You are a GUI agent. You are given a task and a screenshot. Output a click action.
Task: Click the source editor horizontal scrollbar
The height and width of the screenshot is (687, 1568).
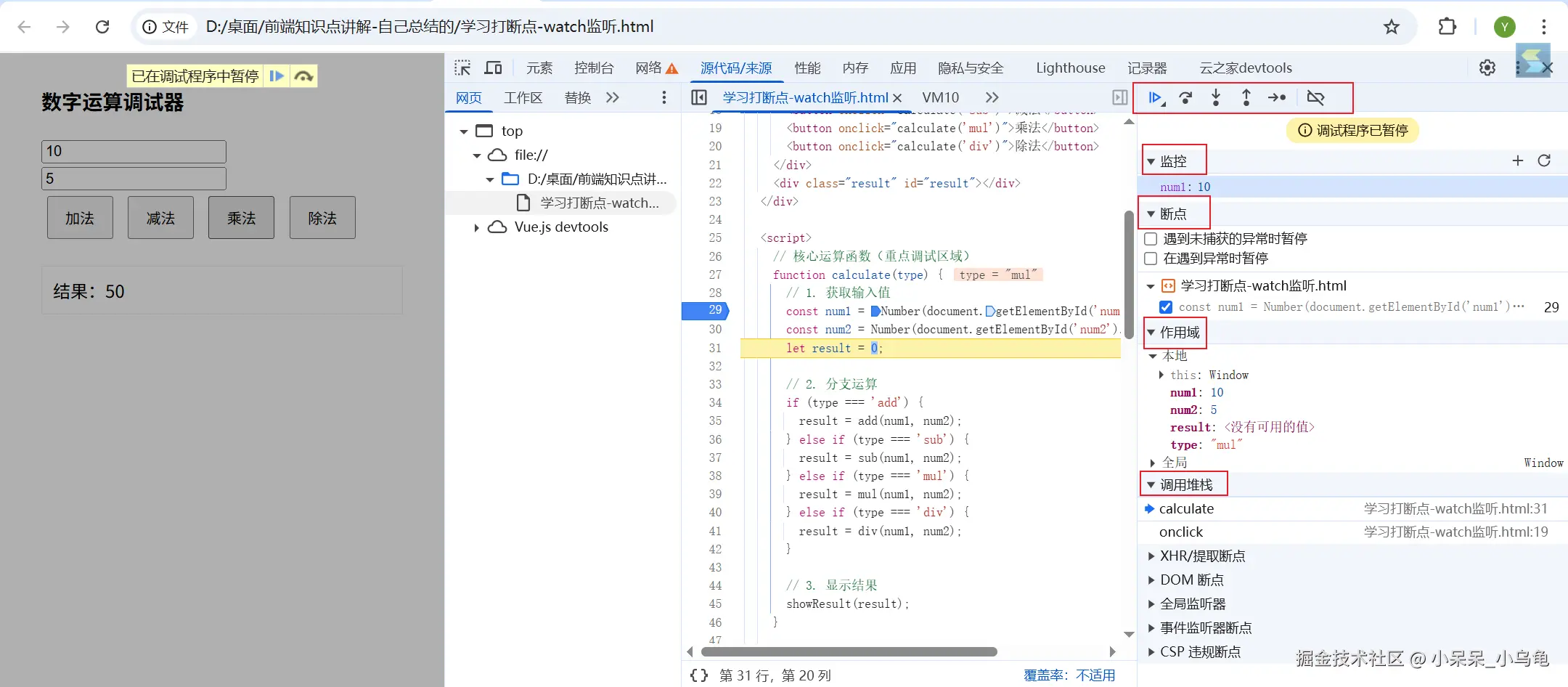[x=849, y=651]
